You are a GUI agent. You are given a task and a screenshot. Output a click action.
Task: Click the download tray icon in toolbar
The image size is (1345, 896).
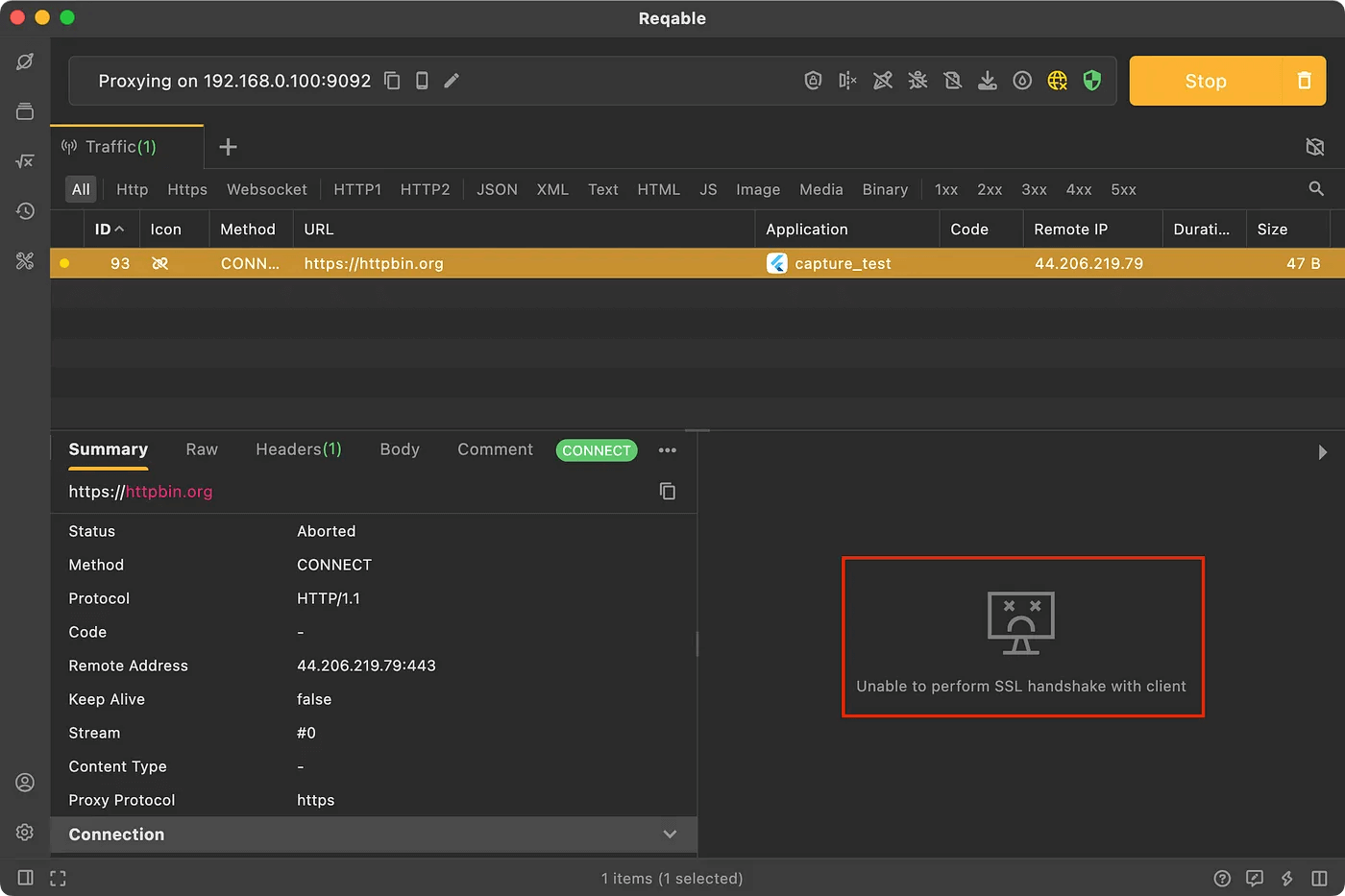[x=987, y=81]
